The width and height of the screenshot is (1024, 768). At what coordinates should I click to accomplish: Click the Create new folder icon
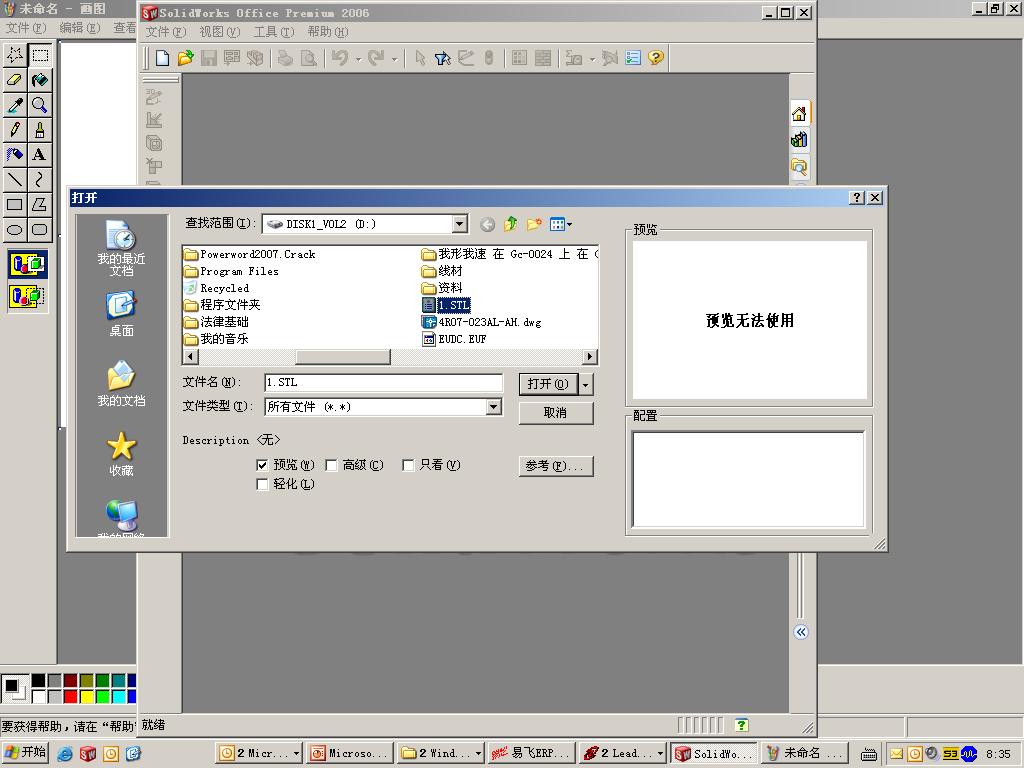[x=534, y=225]
